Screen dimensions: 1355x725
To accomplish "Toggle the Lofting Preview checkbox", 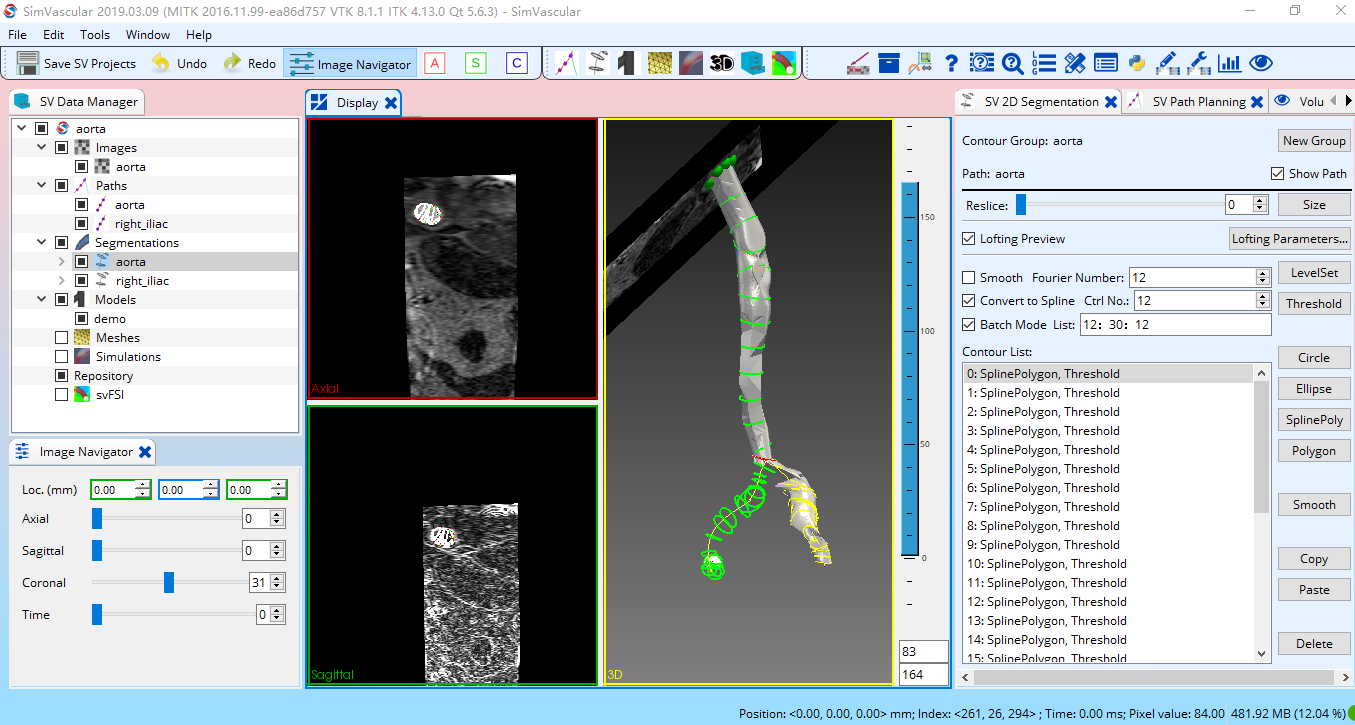I will 968,239.
